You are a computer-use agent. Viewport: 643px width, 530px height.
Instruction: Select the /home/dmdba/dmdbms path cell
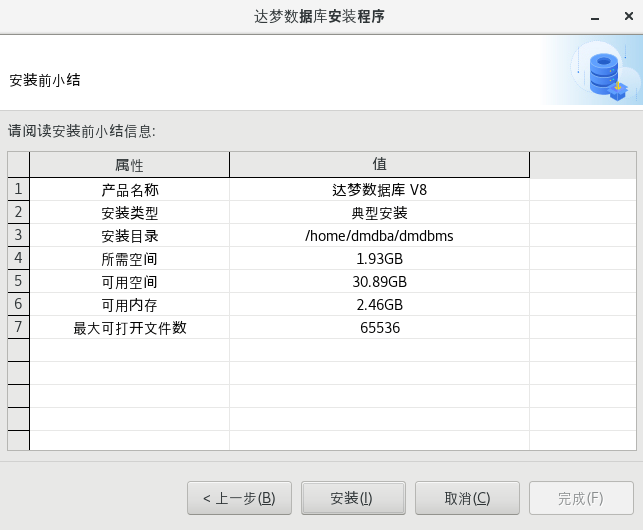coord(379,235)
